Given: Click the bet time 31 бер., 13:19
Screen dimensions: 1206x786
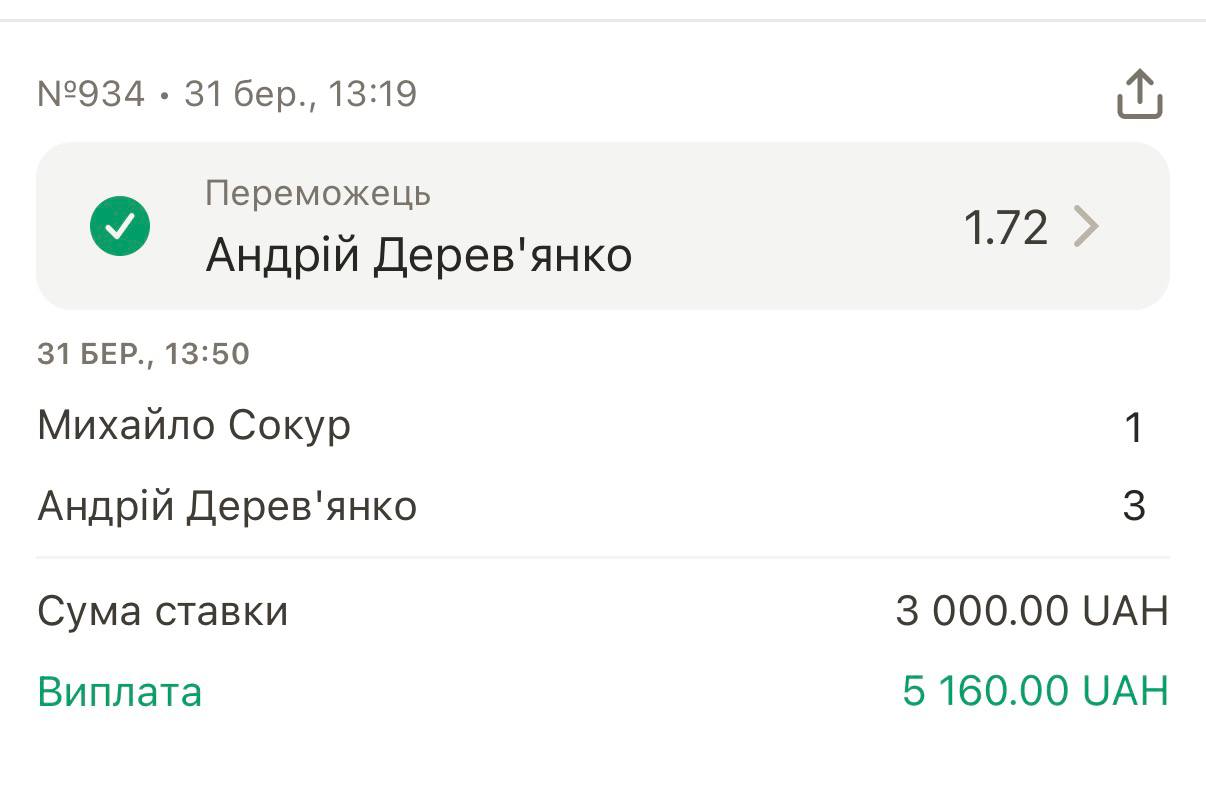Looking at the screenshot, I should [x=301, y=95].
